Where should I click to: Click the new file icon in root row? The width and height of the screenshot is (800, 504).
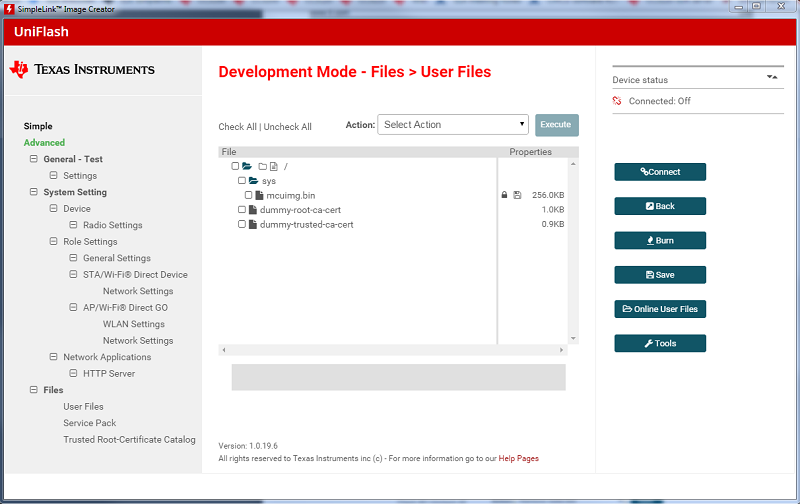pos(273,166)
